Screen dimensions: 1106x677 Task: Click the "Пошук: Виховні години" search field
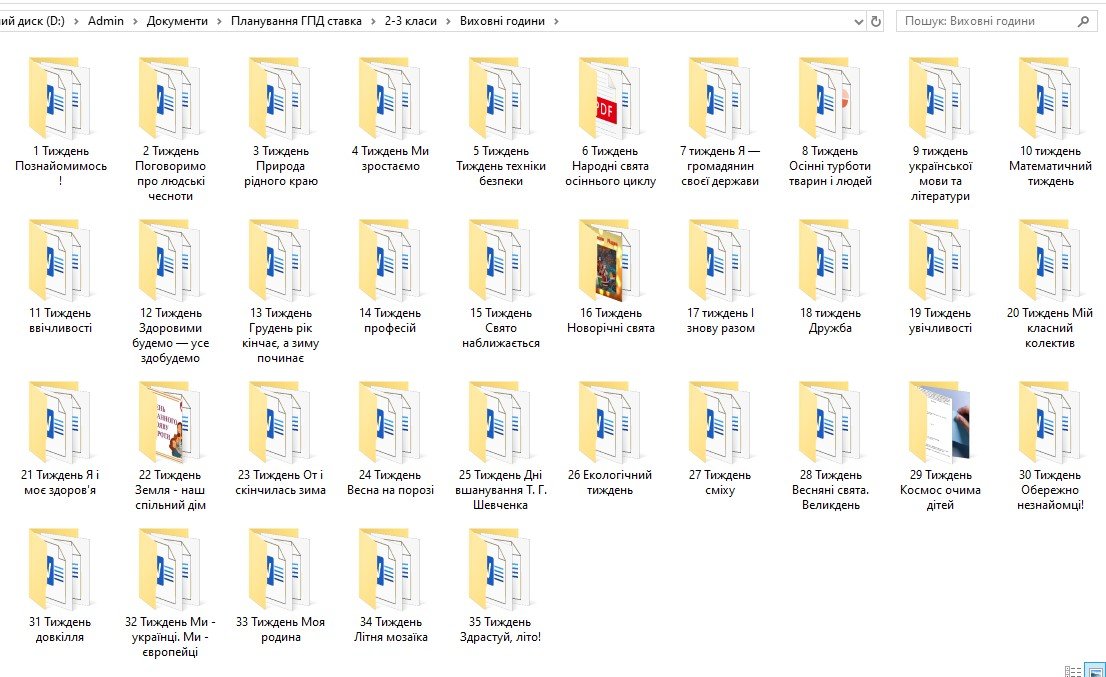985,21
